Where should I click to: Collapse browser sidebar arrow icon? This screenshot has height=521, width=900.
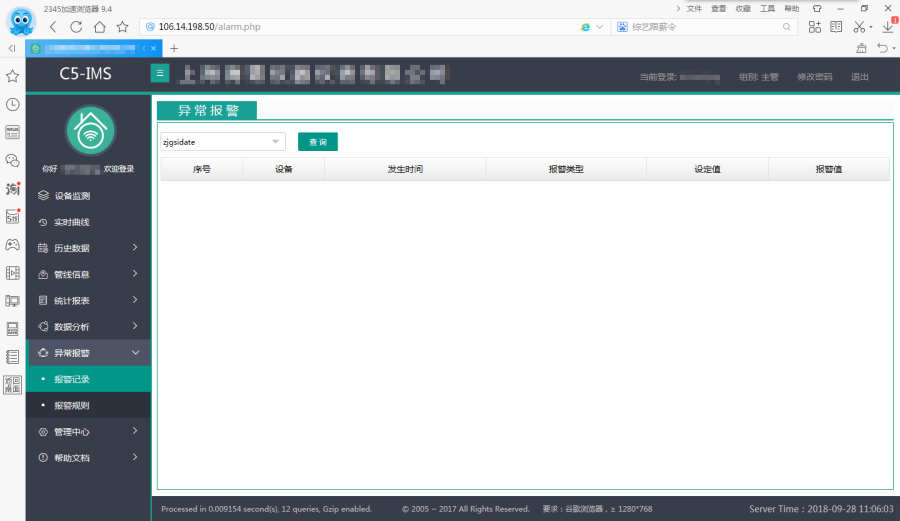(12, 48)
